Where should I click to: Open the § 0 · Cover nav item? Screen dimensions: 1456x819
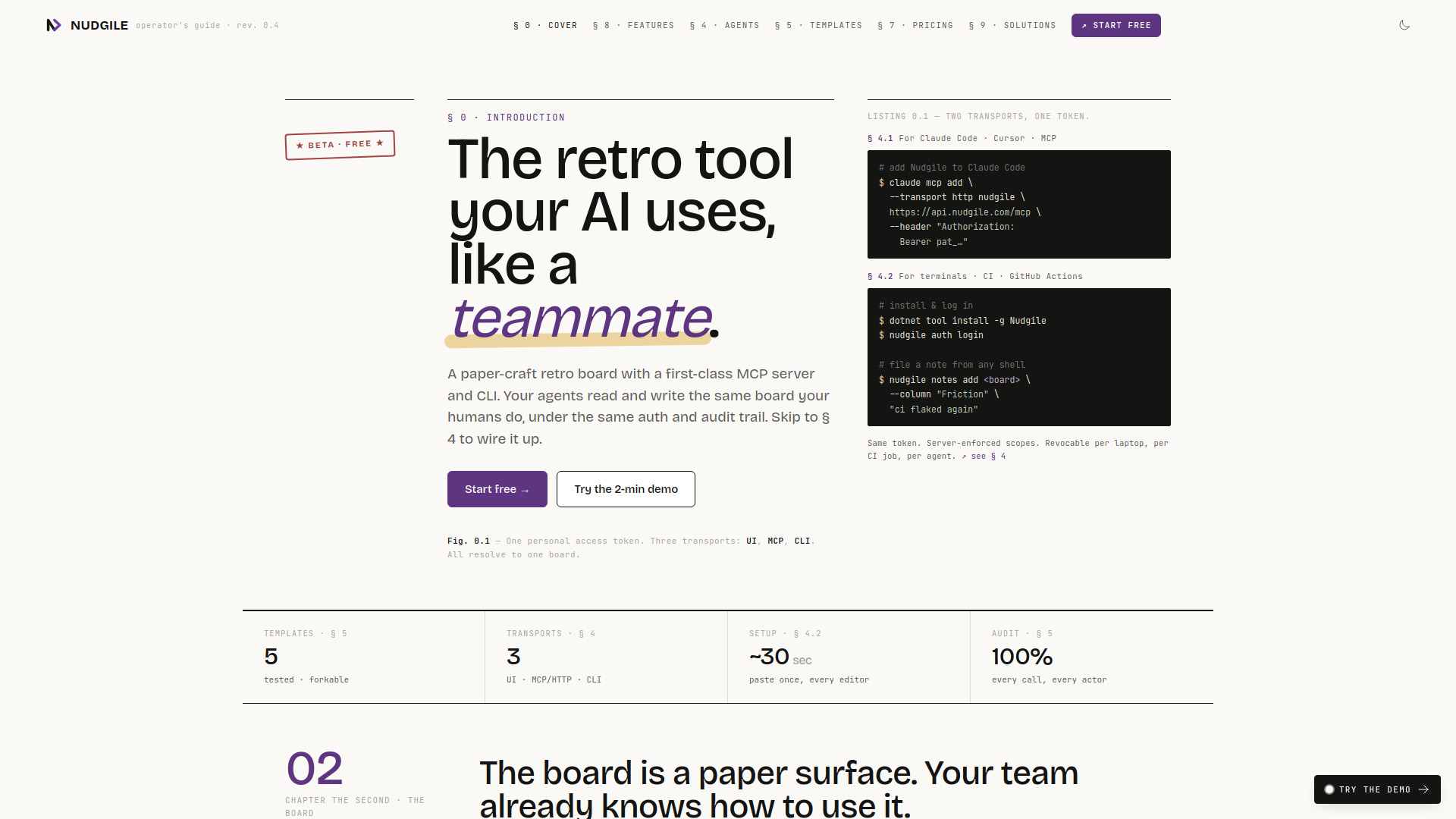[545, 25]
